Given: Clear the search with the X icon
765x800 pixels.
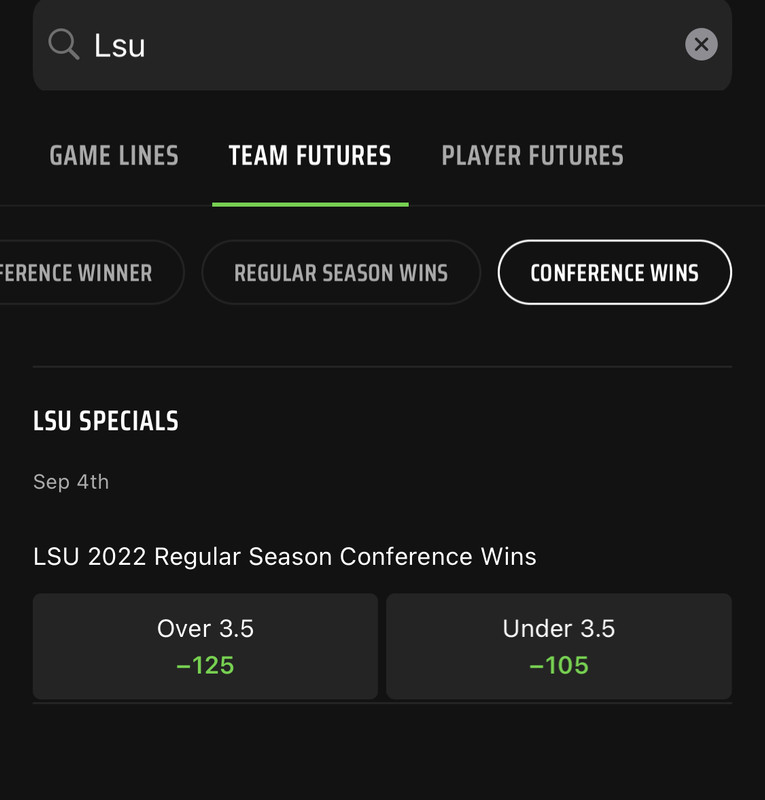Looking at the screenshot, I should [701, 44].
